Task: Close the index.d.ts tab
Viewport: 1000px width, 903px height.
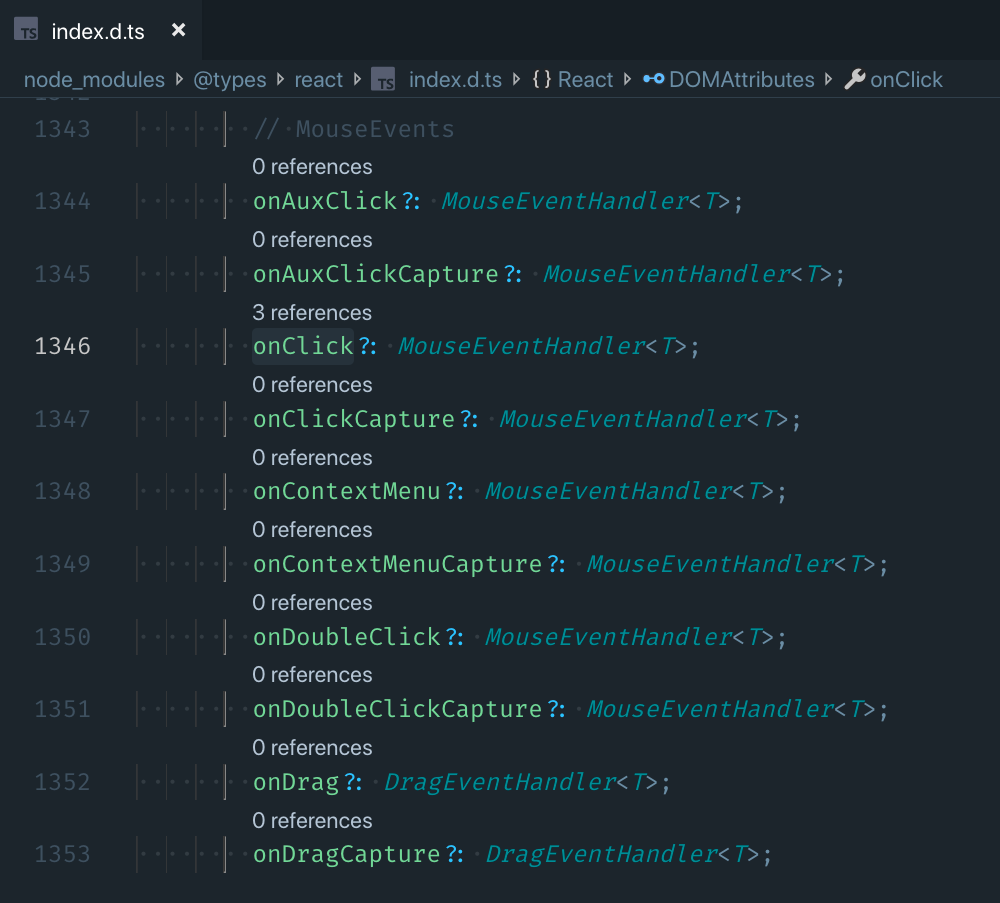Action: coord(179,30)
